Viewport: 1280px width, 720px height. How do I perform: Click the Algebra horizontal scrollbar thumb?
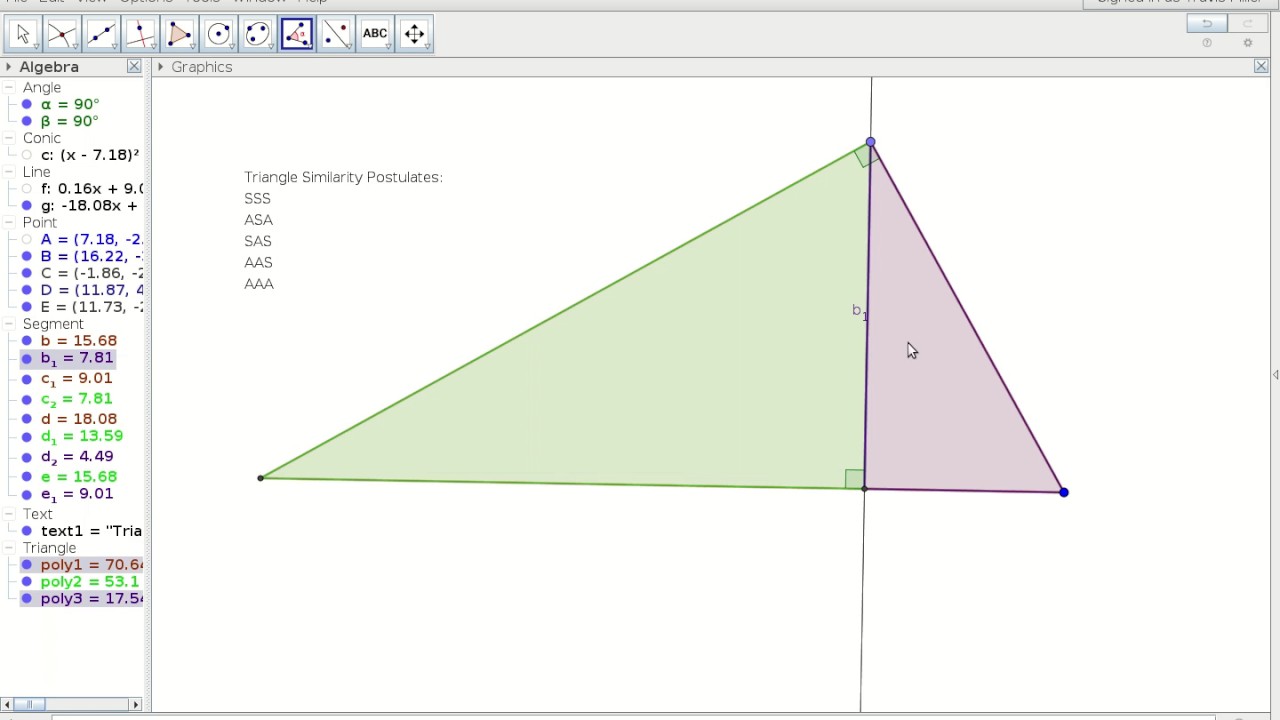(x=31, y=705)
